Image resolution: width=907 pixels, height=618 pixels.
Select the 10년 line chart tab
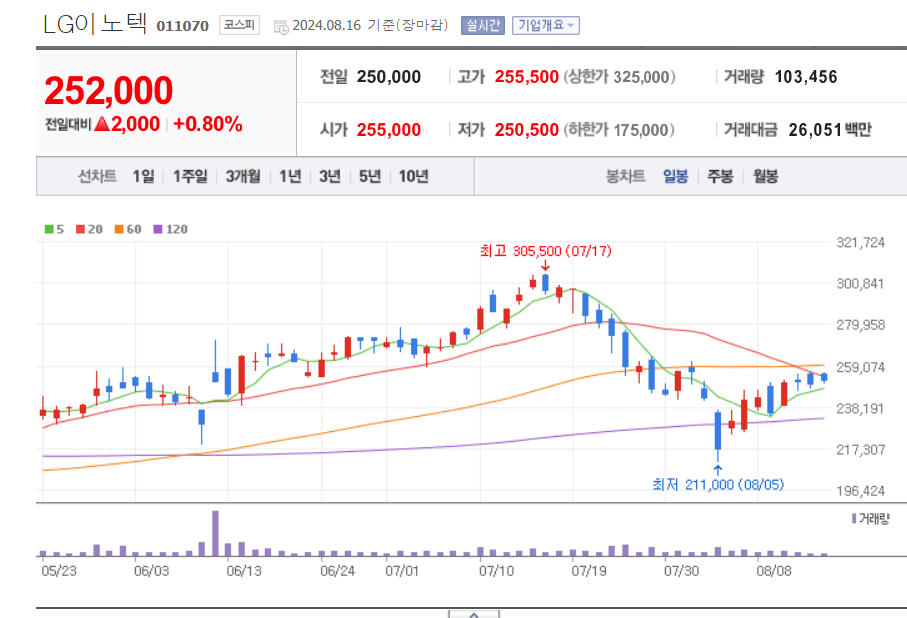pos(414,176)
